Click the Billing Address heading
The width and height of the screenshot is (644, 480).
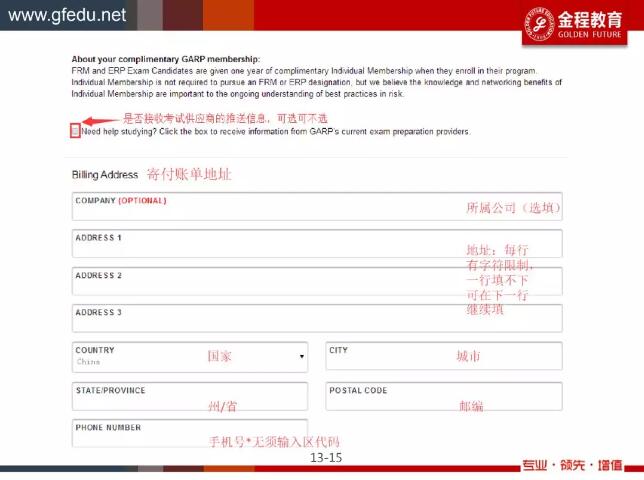[105, 175]
